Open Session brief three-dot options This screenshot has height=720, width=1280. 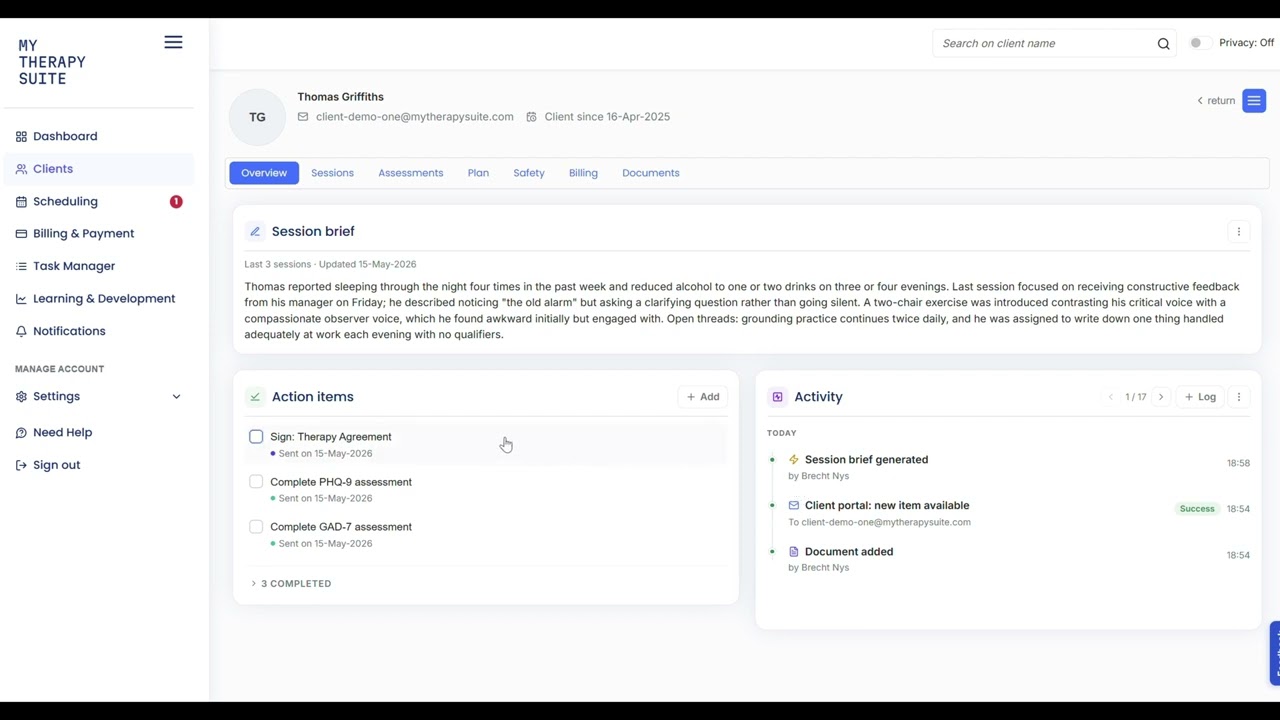pos(1238,232)
